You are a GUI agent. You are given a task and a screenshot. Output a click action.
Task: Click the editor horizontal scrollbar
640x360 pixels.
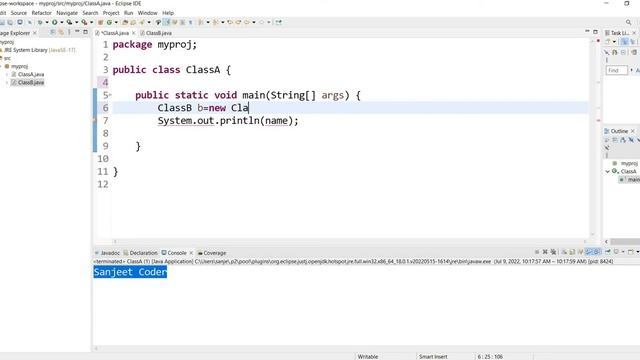349,242
